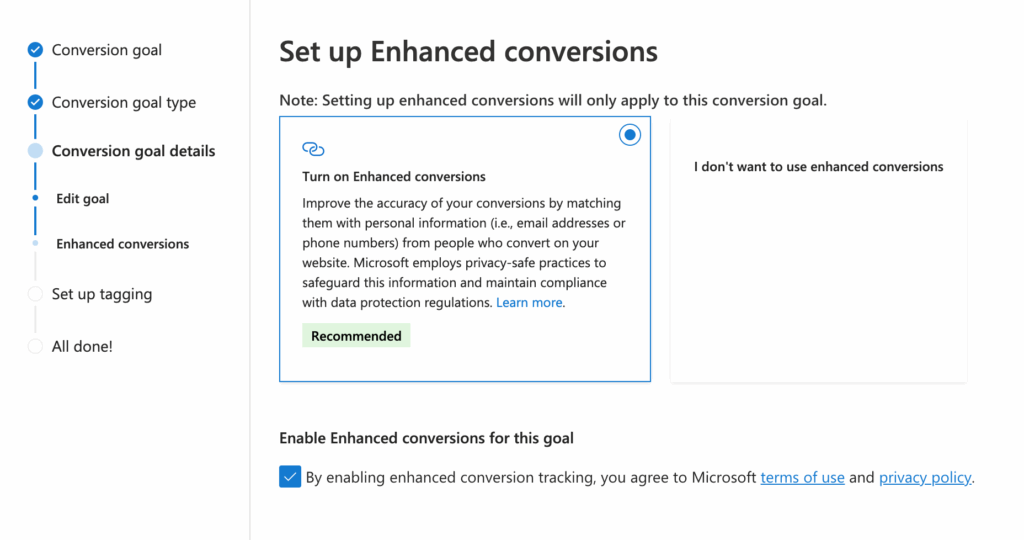1024x540 pixels.
Task: Jump to Set up tagging step
Action: pos(102,294)
